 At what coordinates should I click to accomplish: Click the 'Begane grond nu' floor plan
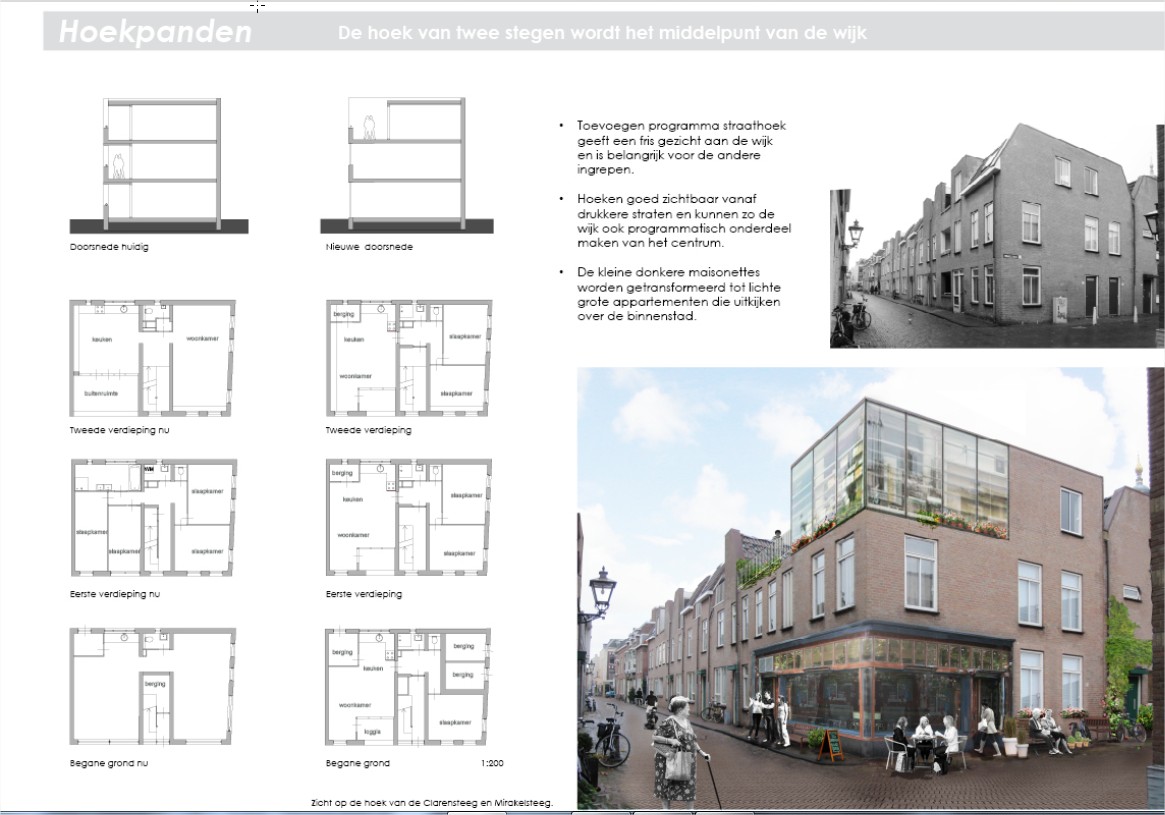pyautogui.click(x=153, y=686)
